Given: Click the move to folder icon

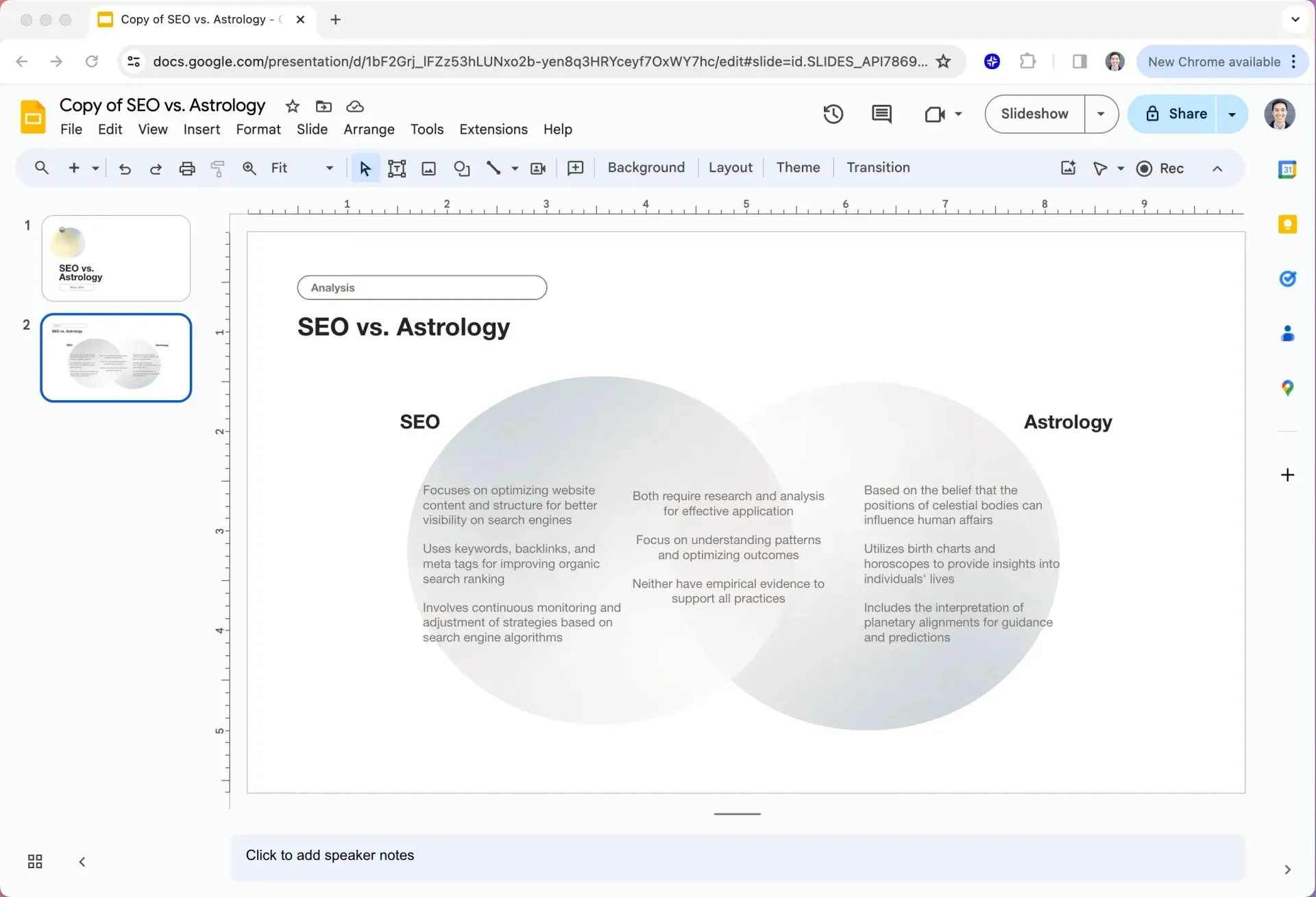Looking at the screenshot, I should 324,106.
